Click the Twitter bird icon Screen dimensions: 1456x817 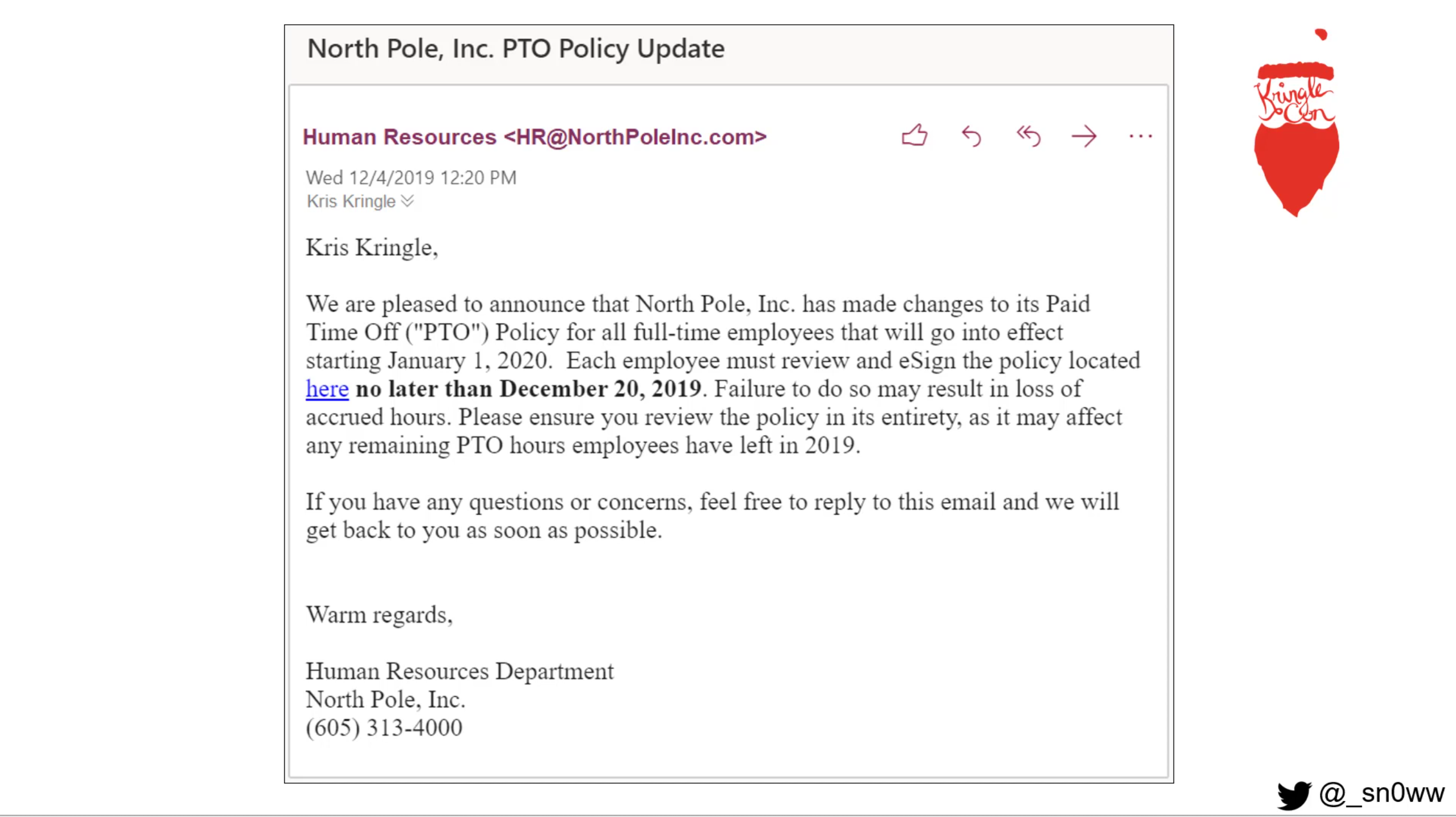pyautogui.click(x=1294, y=794)
